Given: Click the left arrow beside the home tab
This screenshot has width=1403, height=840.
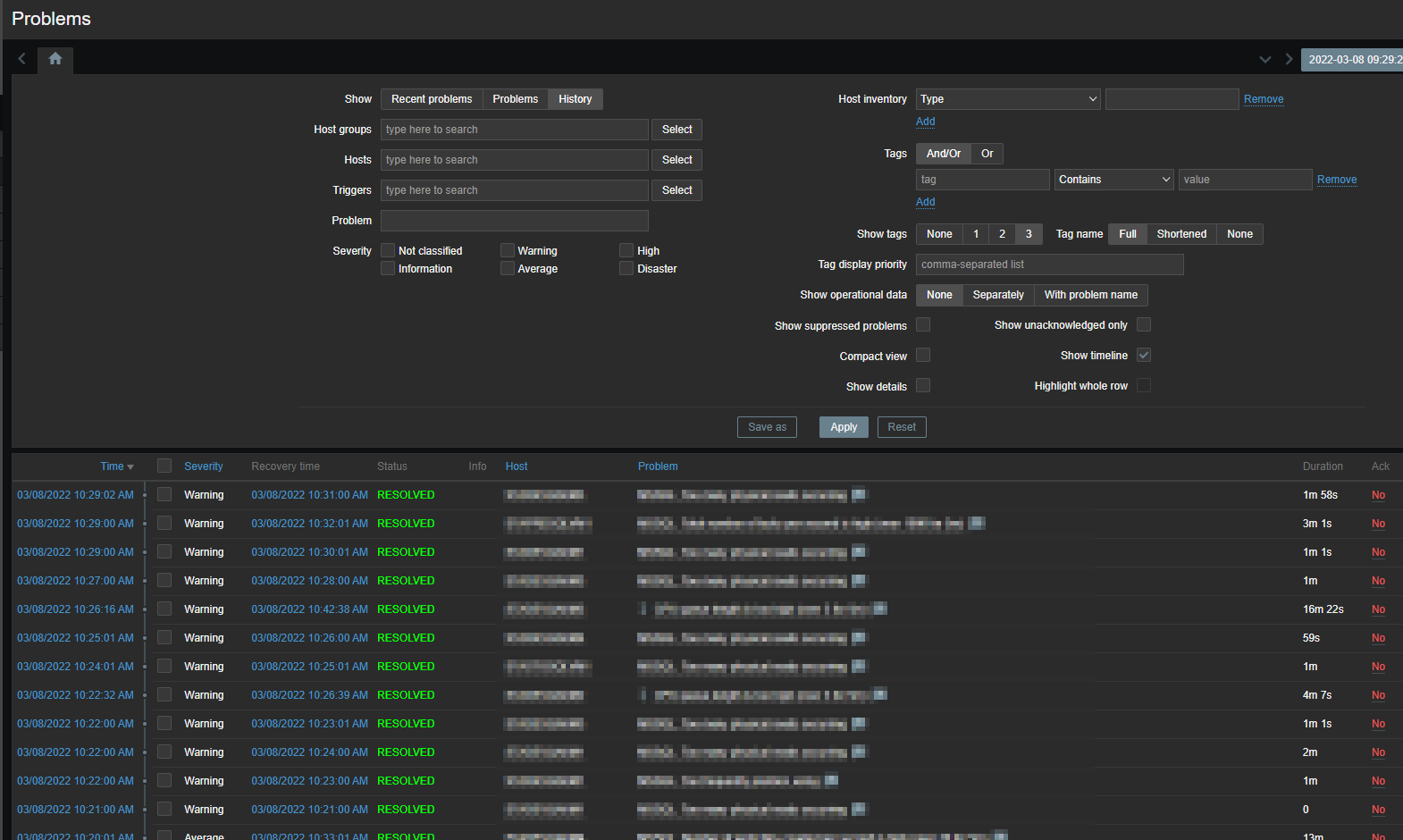Looking at the screenshot, I should click(x=22, y=59).
